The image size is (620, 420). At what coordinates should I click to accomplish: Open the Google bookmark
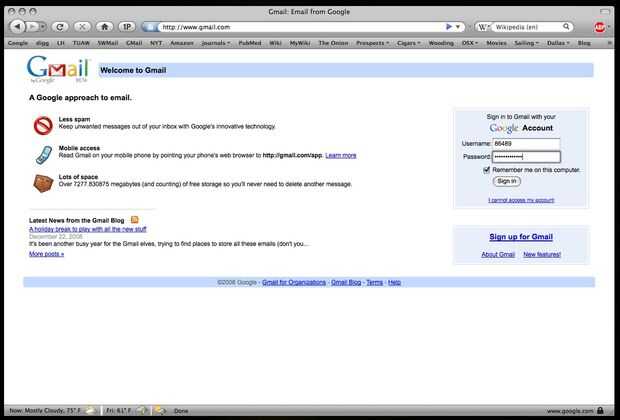18,43
